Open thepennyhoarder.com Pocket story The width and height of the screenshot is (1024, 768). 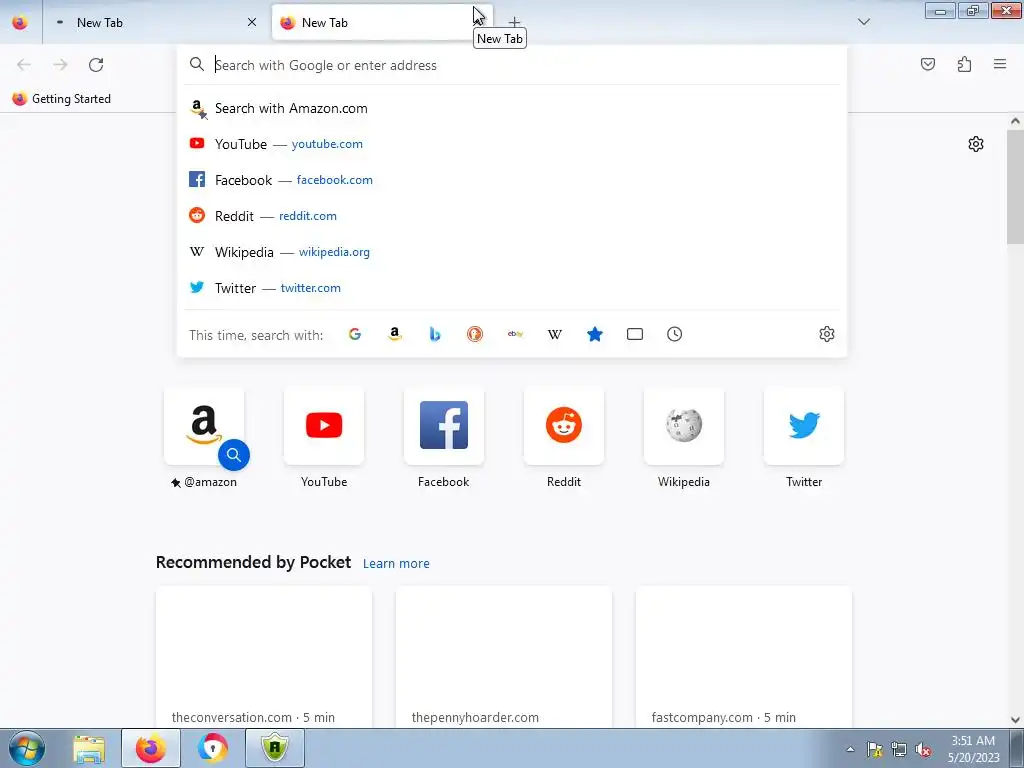(504, 657)
